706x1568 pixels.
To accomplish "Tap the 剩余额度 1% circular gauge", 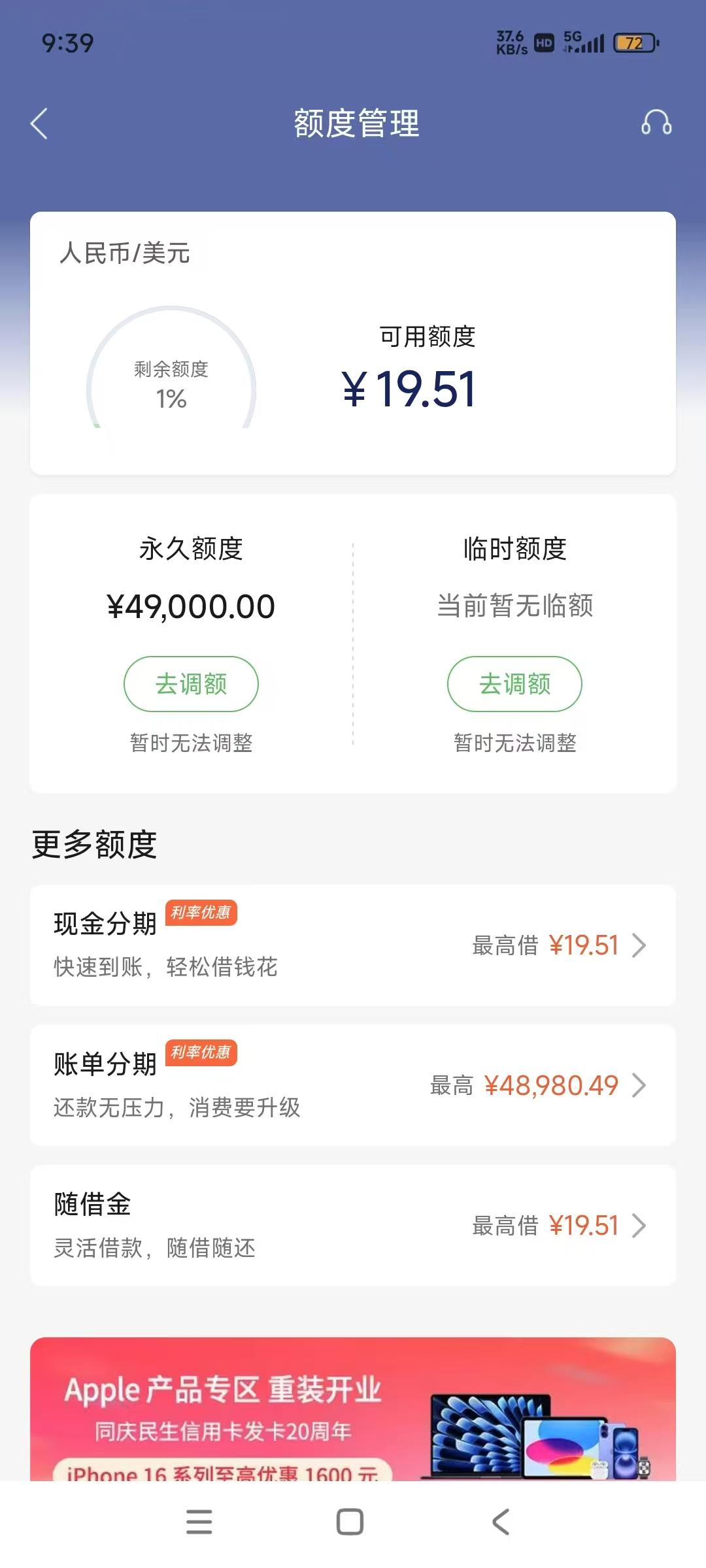I will click(171, 368).
